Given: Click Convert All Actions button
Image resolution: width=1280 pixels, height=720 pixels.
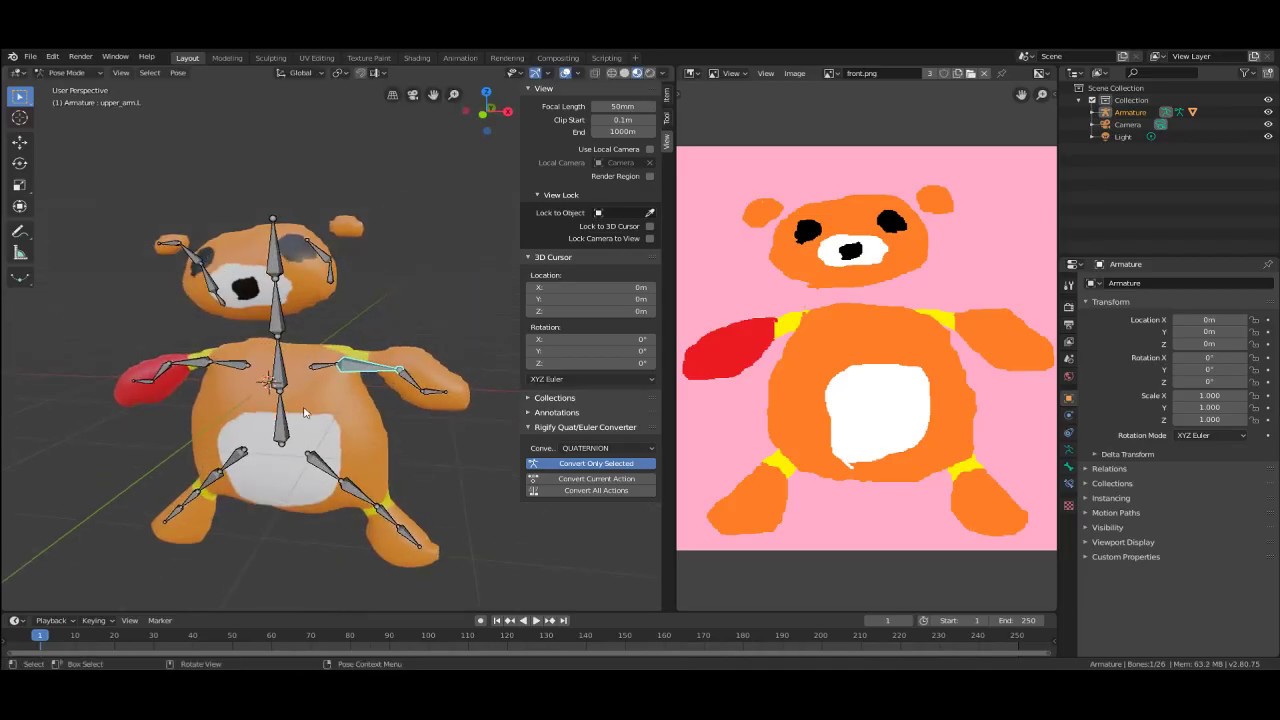Looking at the screenshot, I should (591, 491).
